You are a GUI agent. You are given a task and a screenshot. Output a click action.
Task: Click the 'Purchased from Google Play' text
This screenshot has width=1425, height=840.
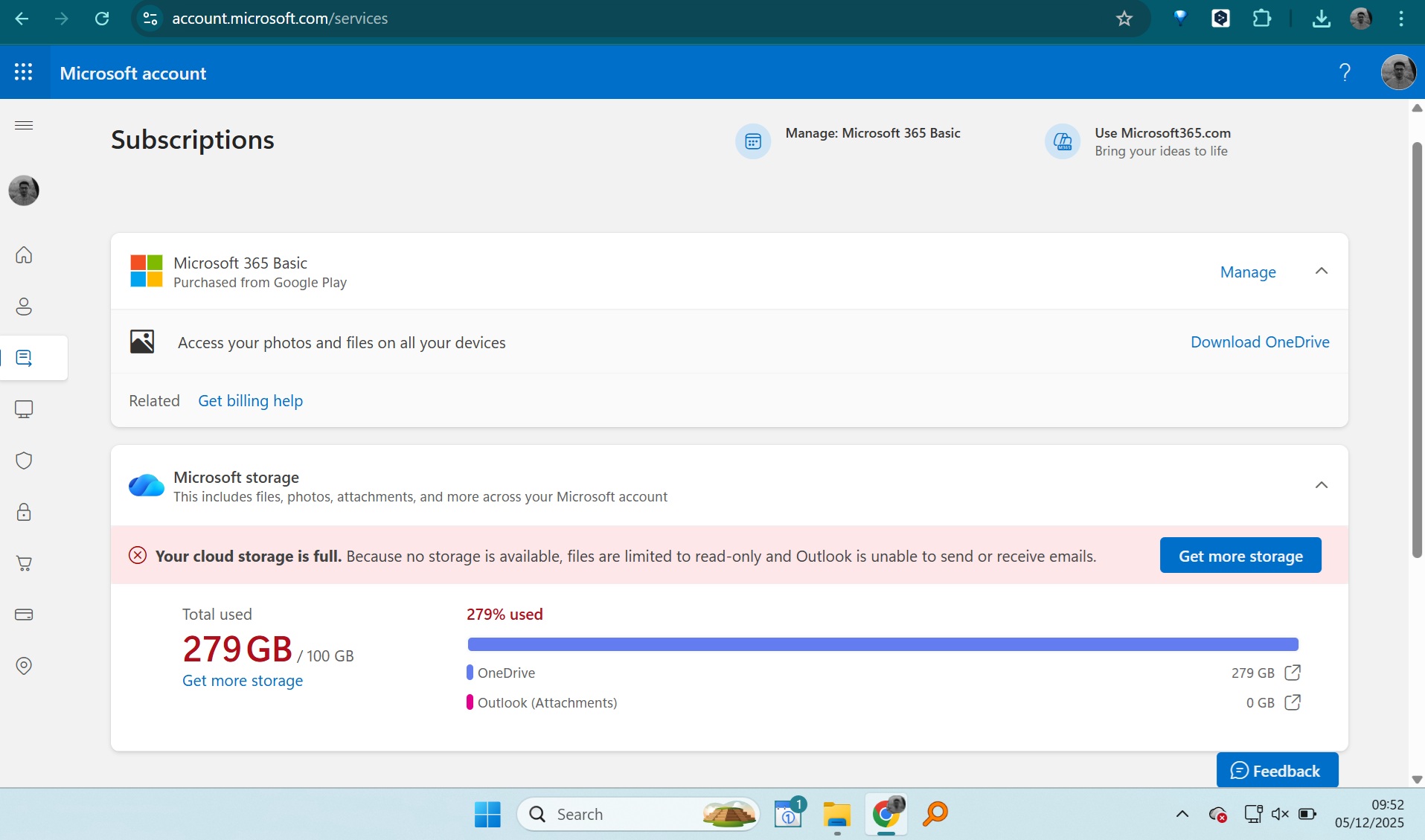[260, 283]
